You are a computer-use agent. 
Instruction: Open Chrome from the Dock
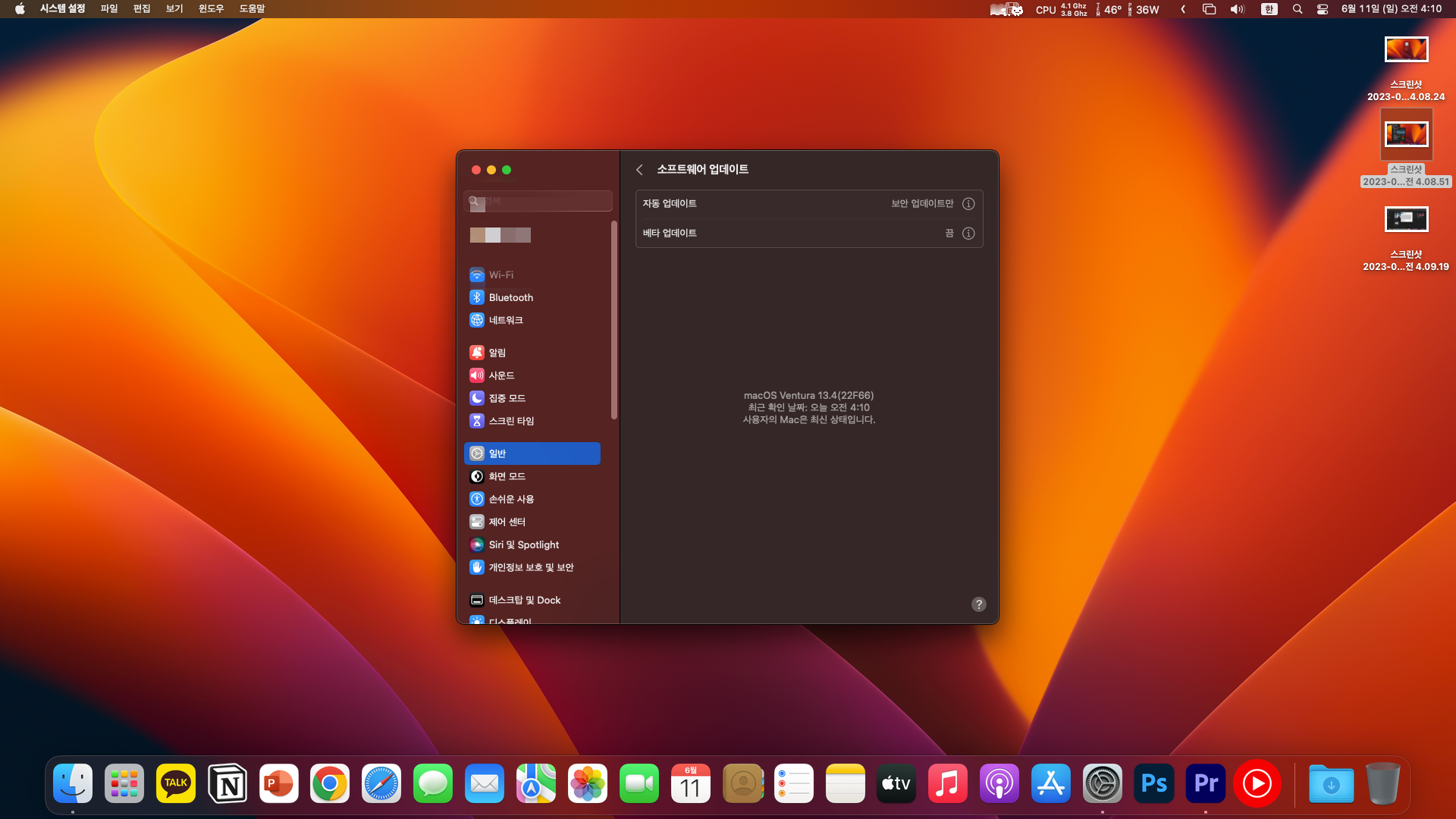330,783
